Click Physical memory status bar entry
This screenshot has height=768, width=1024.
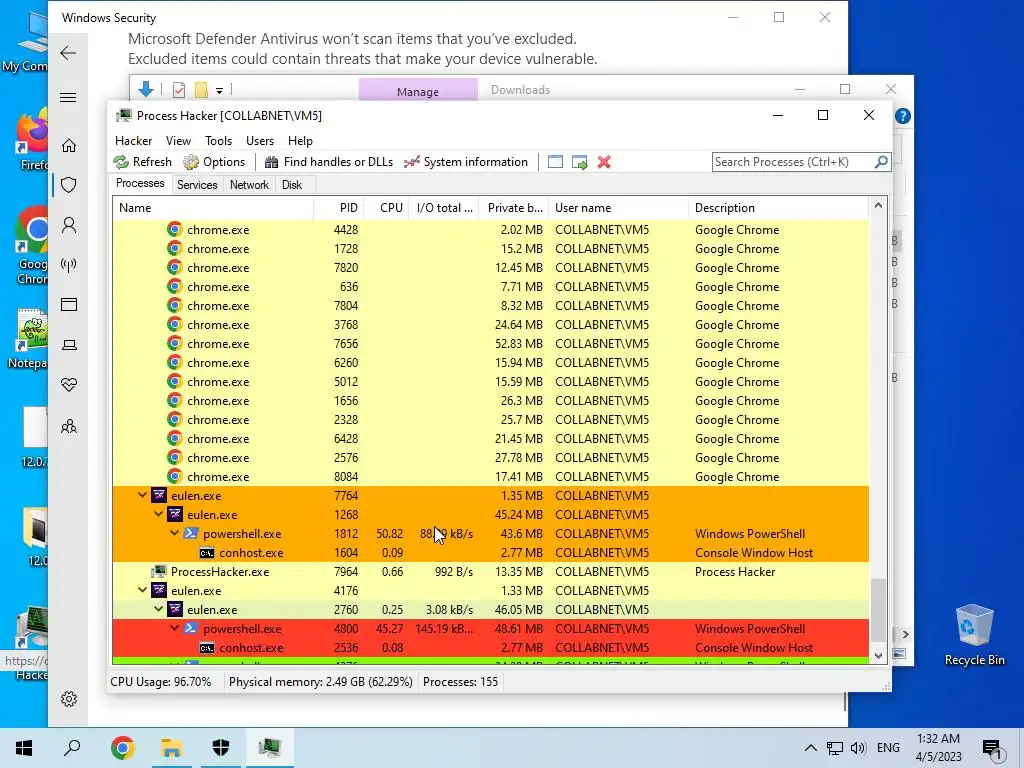321,682
